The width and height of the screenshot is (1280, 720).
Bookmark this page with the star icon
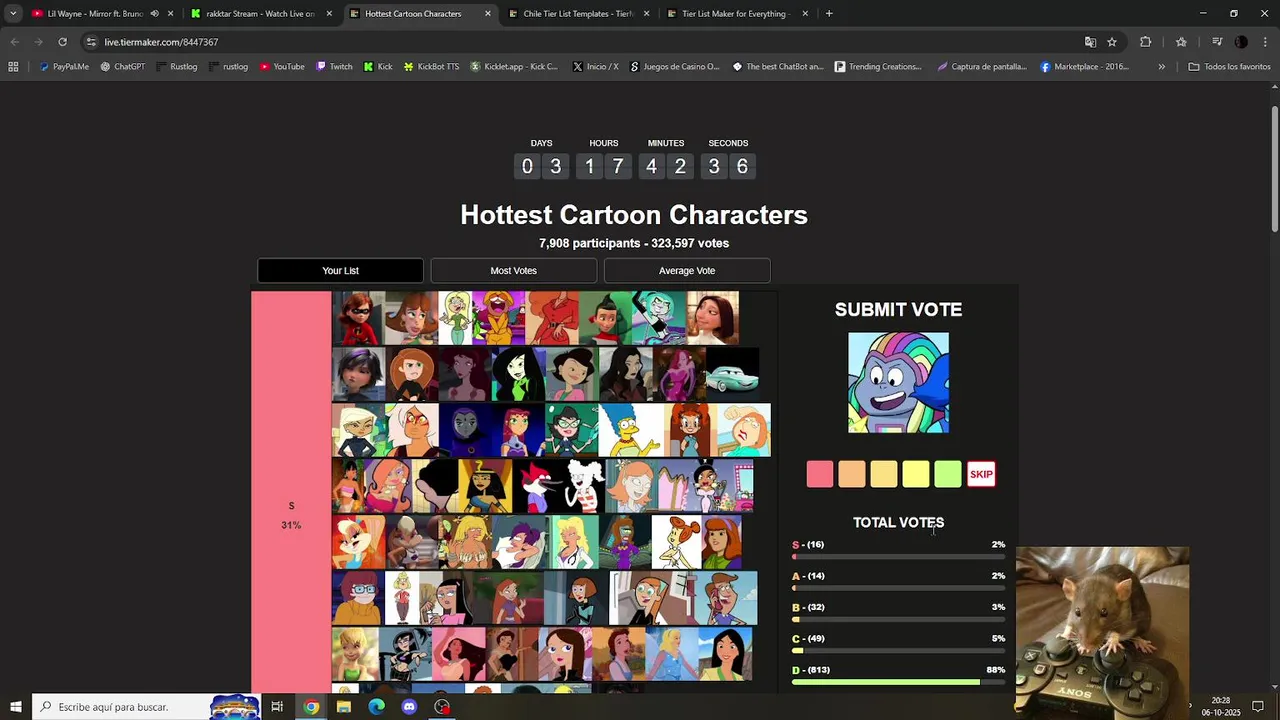[1112, 42]
